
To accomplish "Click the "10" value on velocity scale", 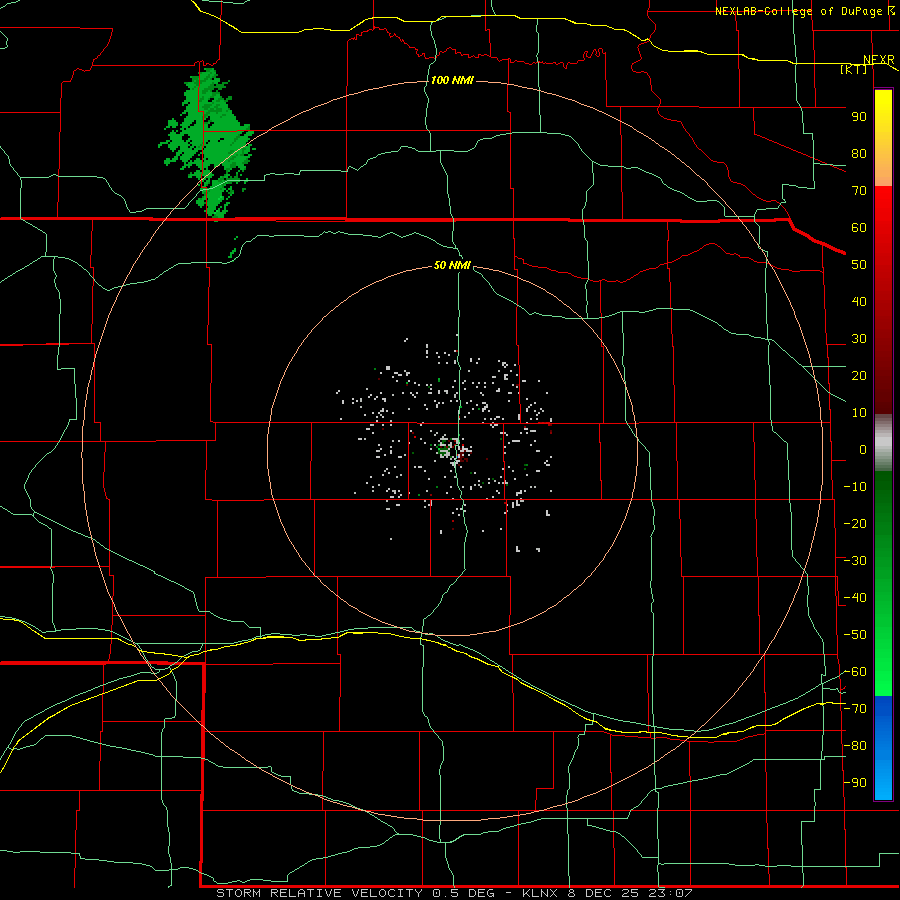I will coord(859,413).
